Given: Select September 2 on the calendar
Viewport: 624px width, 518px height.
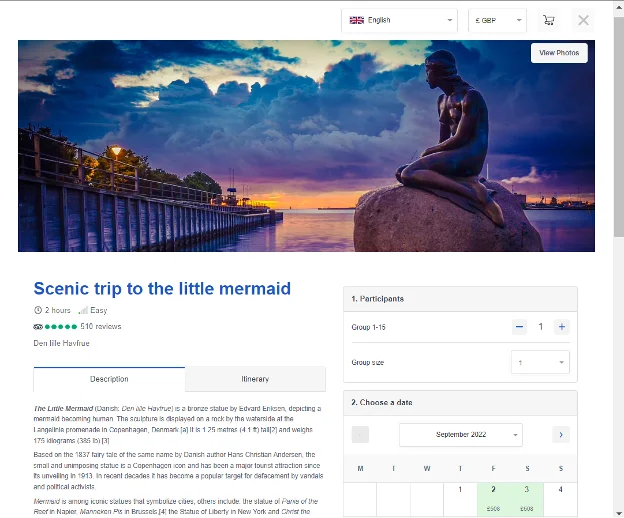Looking at the screenshot, I should click(x=493, y=497).
